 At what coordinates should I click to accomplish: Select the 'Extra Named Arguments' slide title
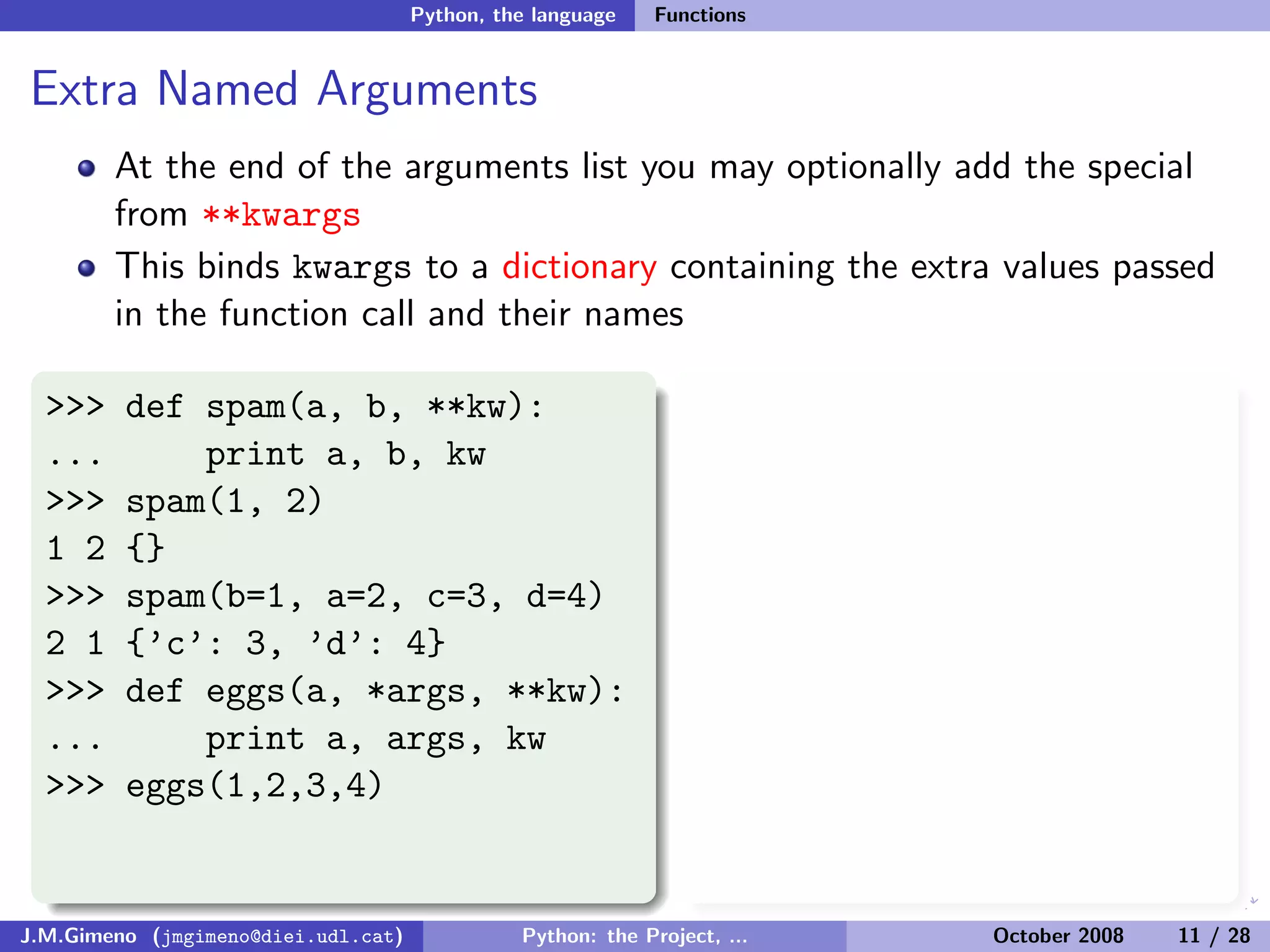click(285, 89)
